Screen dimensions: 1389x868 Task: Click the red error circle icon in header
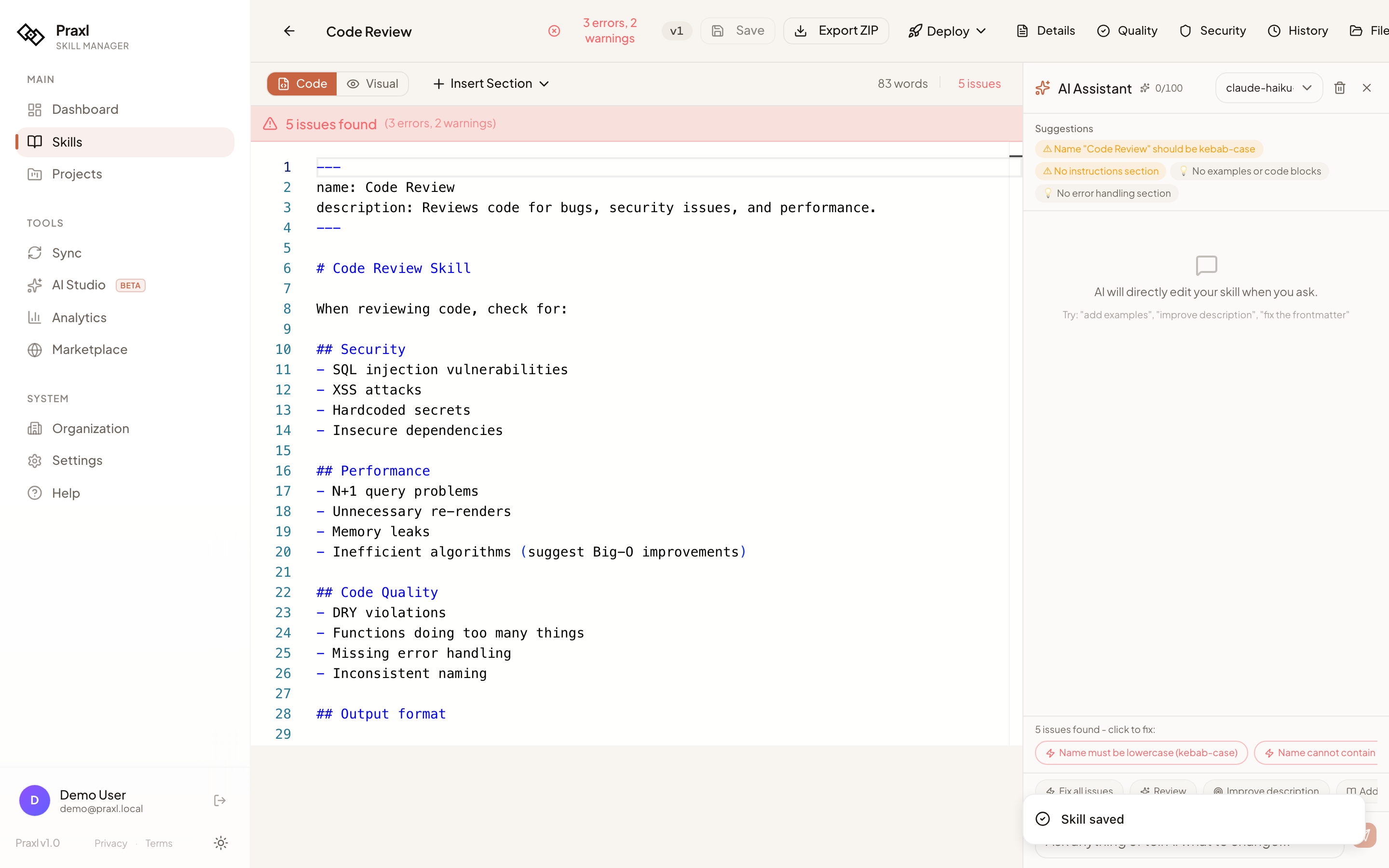(x=554, y=31)
